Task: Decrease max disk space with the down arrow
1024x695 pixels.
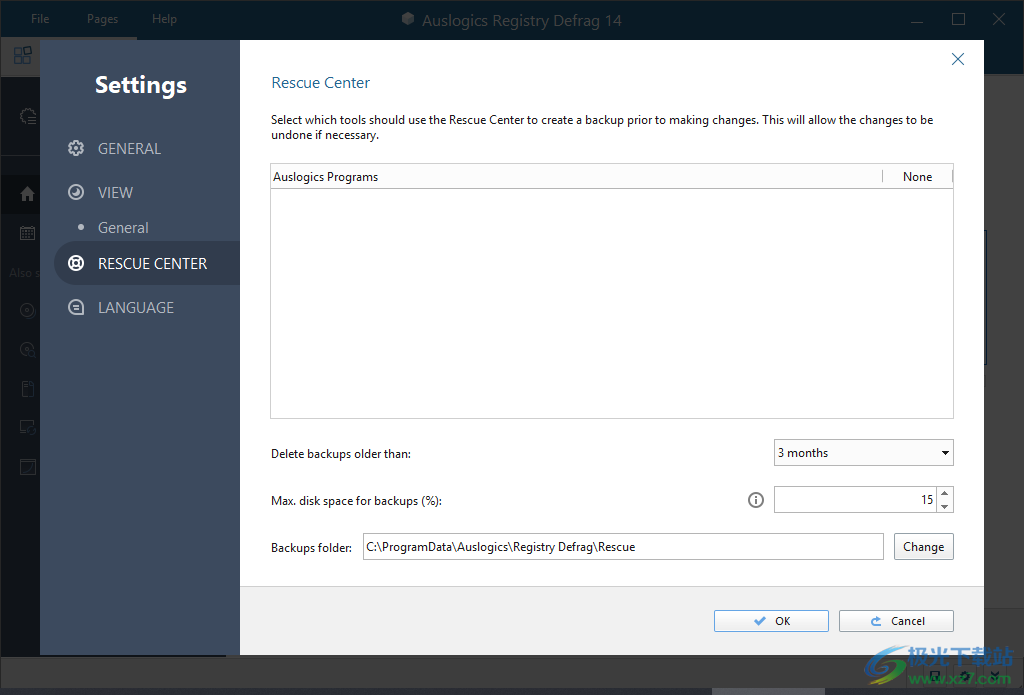Action: [x=944, y=506]
